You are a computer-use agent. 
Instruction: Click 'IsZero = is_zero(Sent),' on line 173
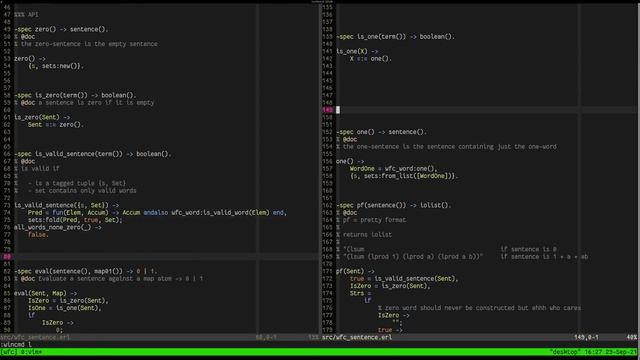[390, 287]
